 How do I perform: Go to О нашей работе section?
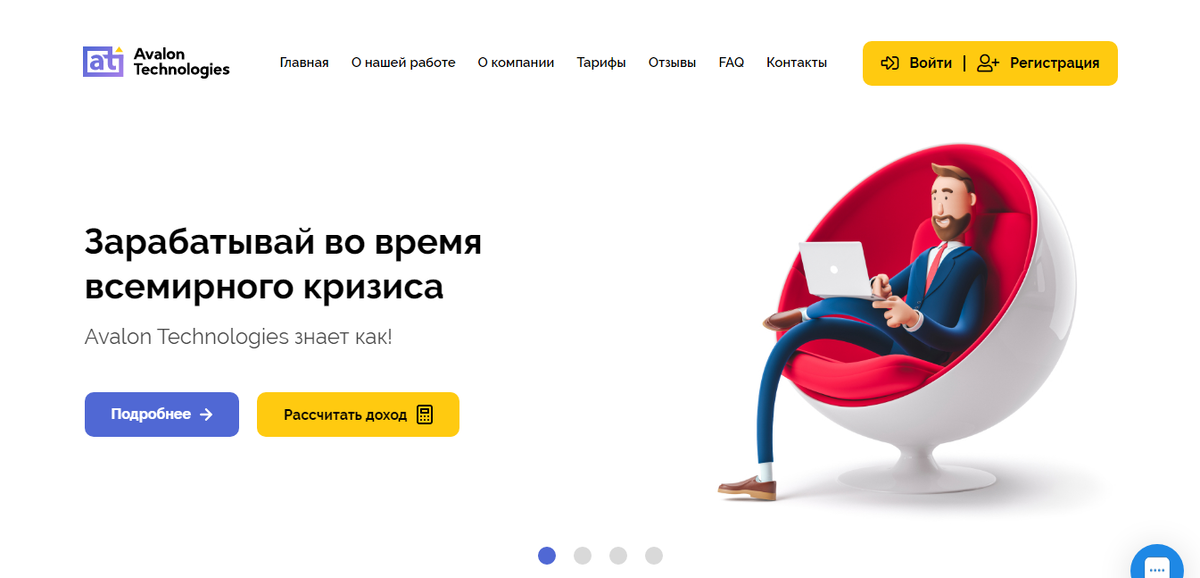click(403, 62)
